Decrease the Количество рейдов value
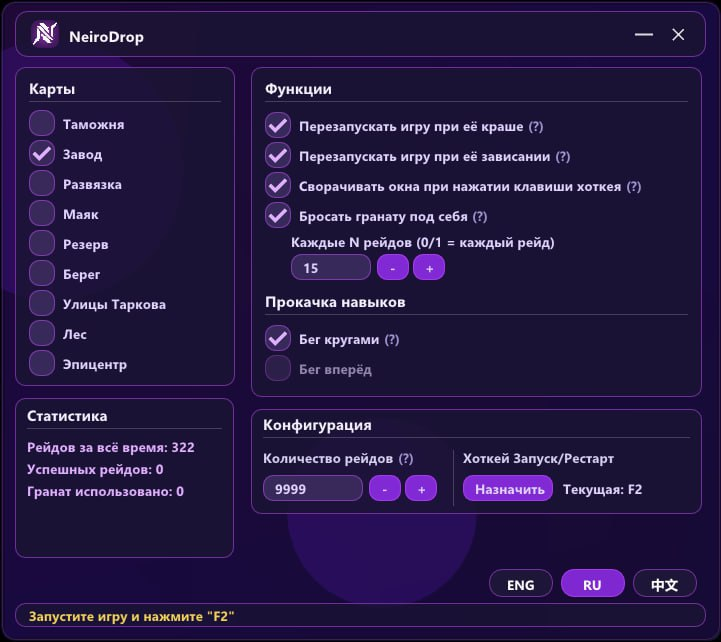The image size is (721, 642). [385, 489]
